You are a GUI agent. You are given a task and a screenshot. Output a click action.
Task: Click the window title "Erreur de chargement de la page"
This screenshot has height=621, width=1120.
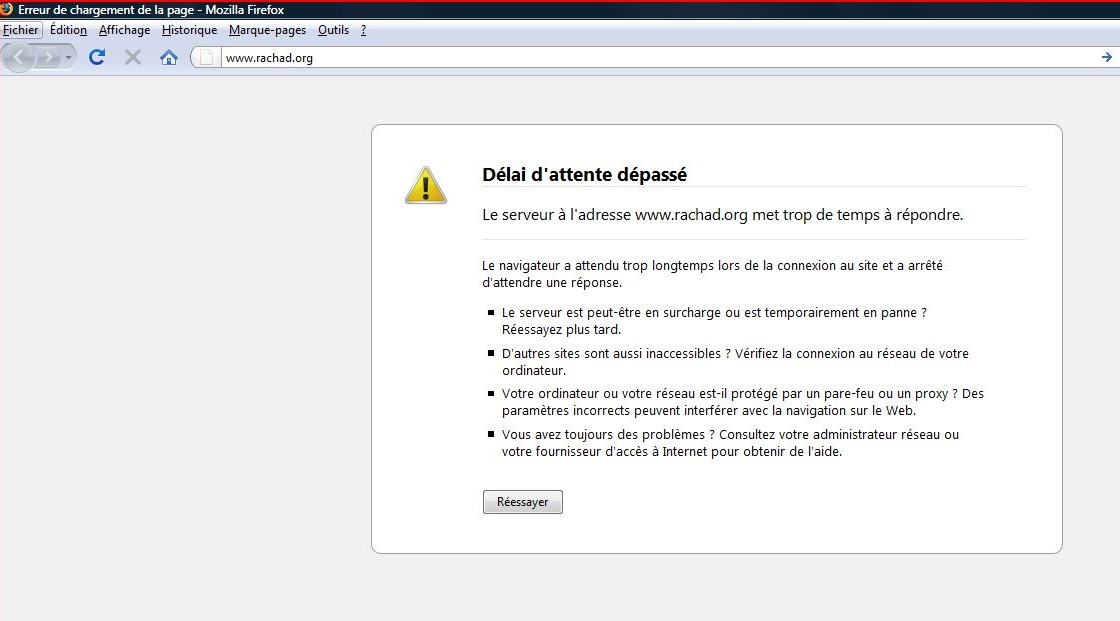[106, 10]
